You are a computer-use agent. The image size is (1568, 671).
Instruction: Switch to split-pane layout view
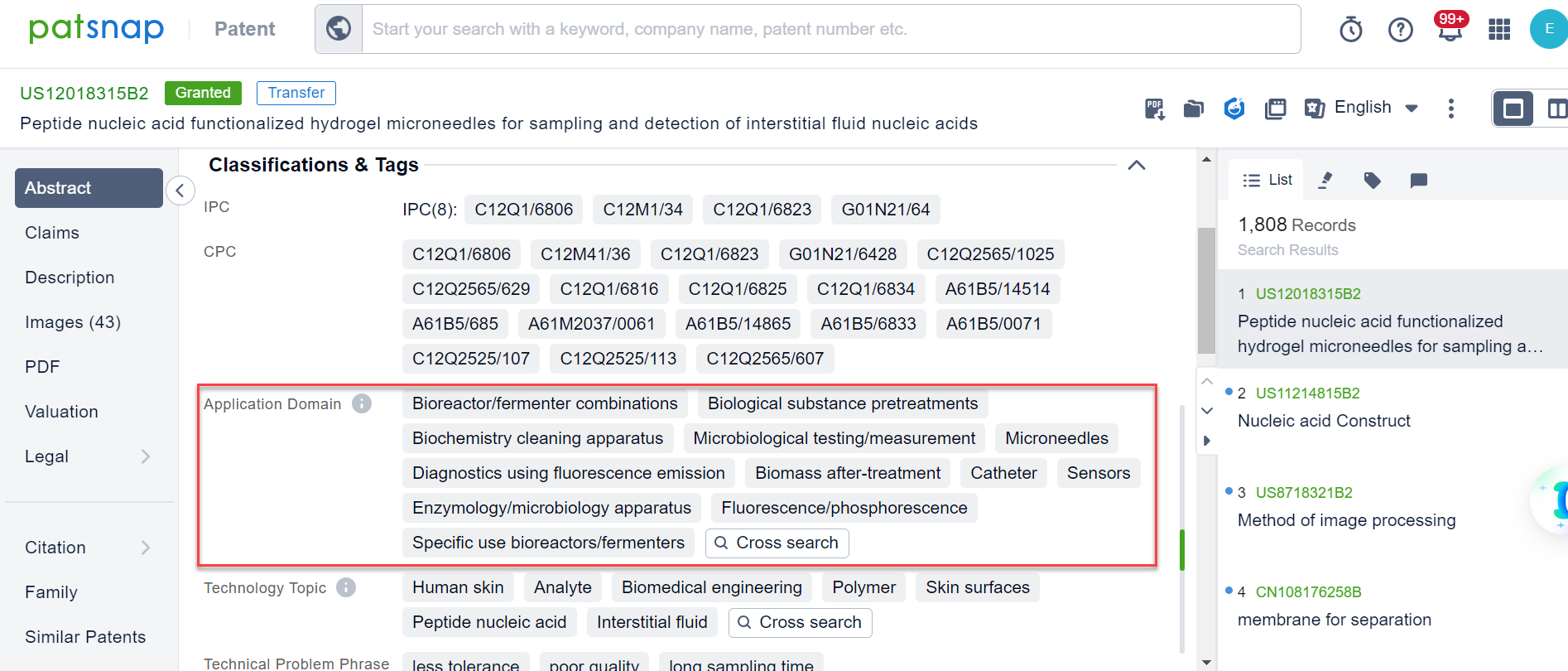(x=1556, y=109)
